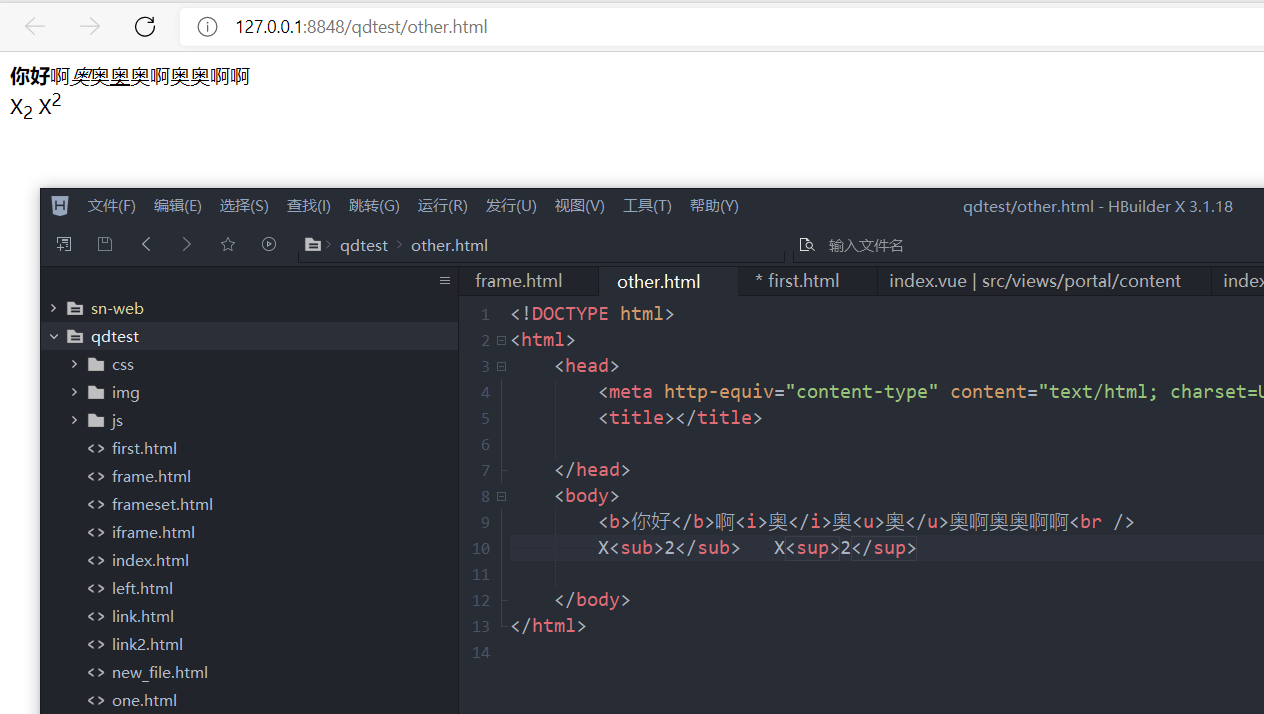Click the img folder icon
This screenshot has width=1264, height=714.
[x=96, y=392]
